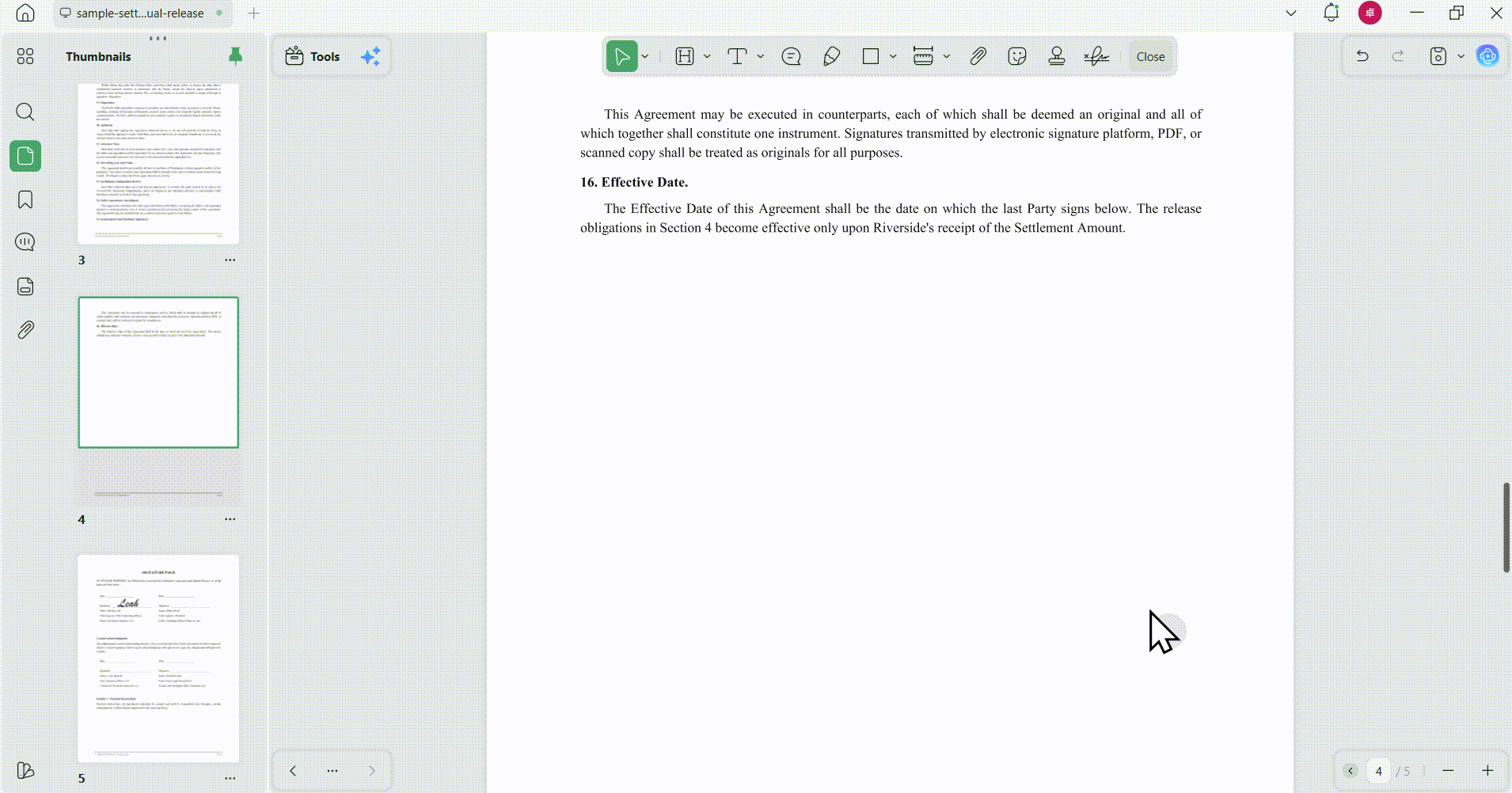
Task: Collapse the page navigation chevron
Action: 1351,771
